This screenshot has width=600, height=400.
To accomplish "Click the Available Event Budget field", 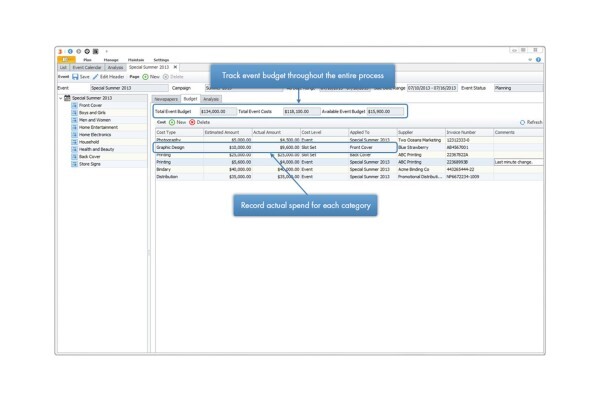I will 385,111.
